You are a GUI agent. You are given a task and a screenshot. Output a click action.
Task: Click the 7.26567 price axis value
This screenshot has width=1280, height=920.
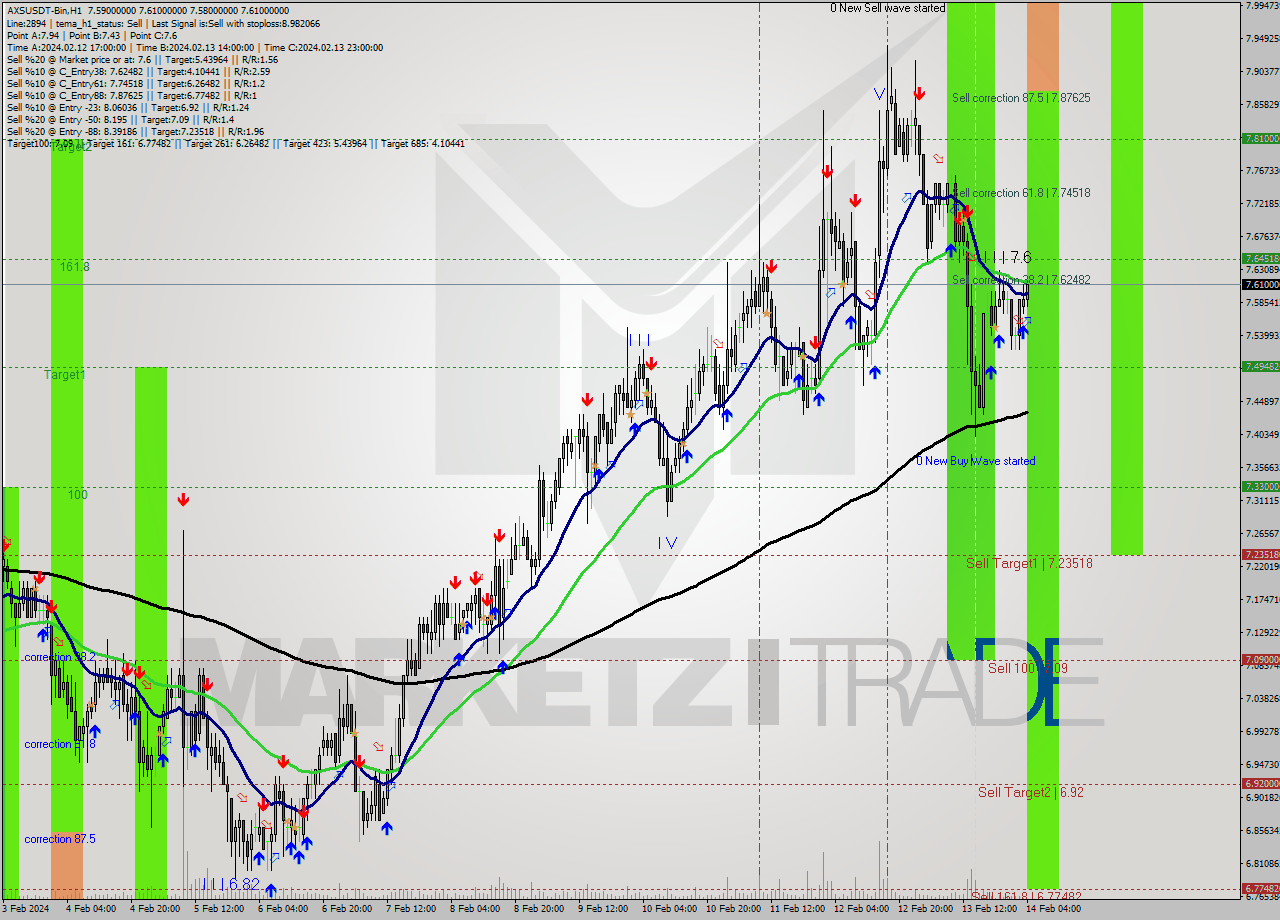(x=1262, y=533)
